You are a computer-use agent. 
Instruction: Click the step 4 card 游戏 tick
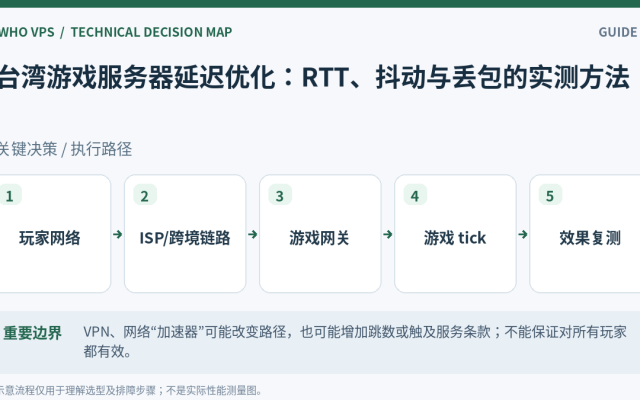coord(455,233)
